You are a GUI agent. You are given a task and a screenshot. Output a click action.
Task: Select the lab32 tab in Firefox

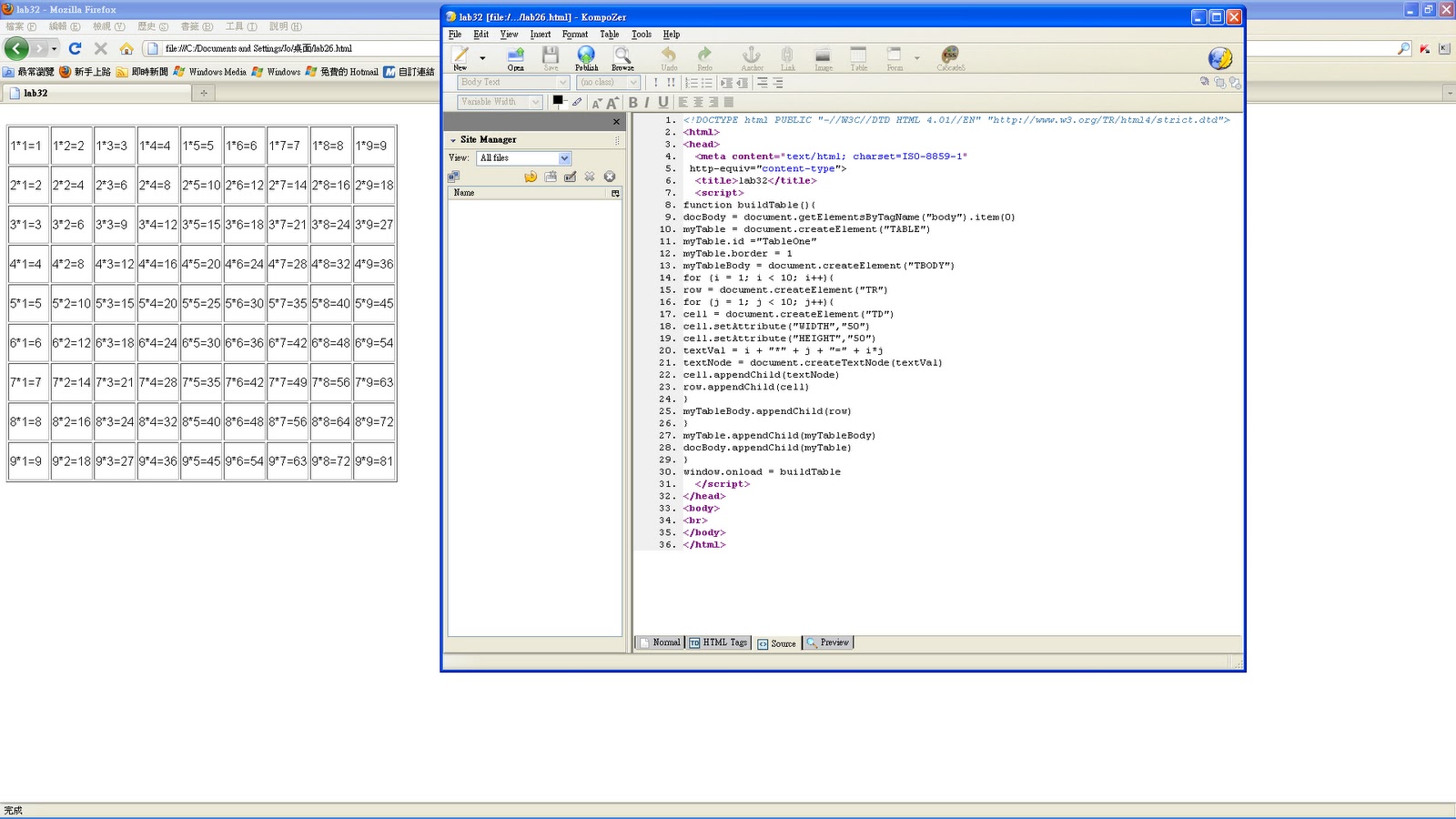point(96,93)
